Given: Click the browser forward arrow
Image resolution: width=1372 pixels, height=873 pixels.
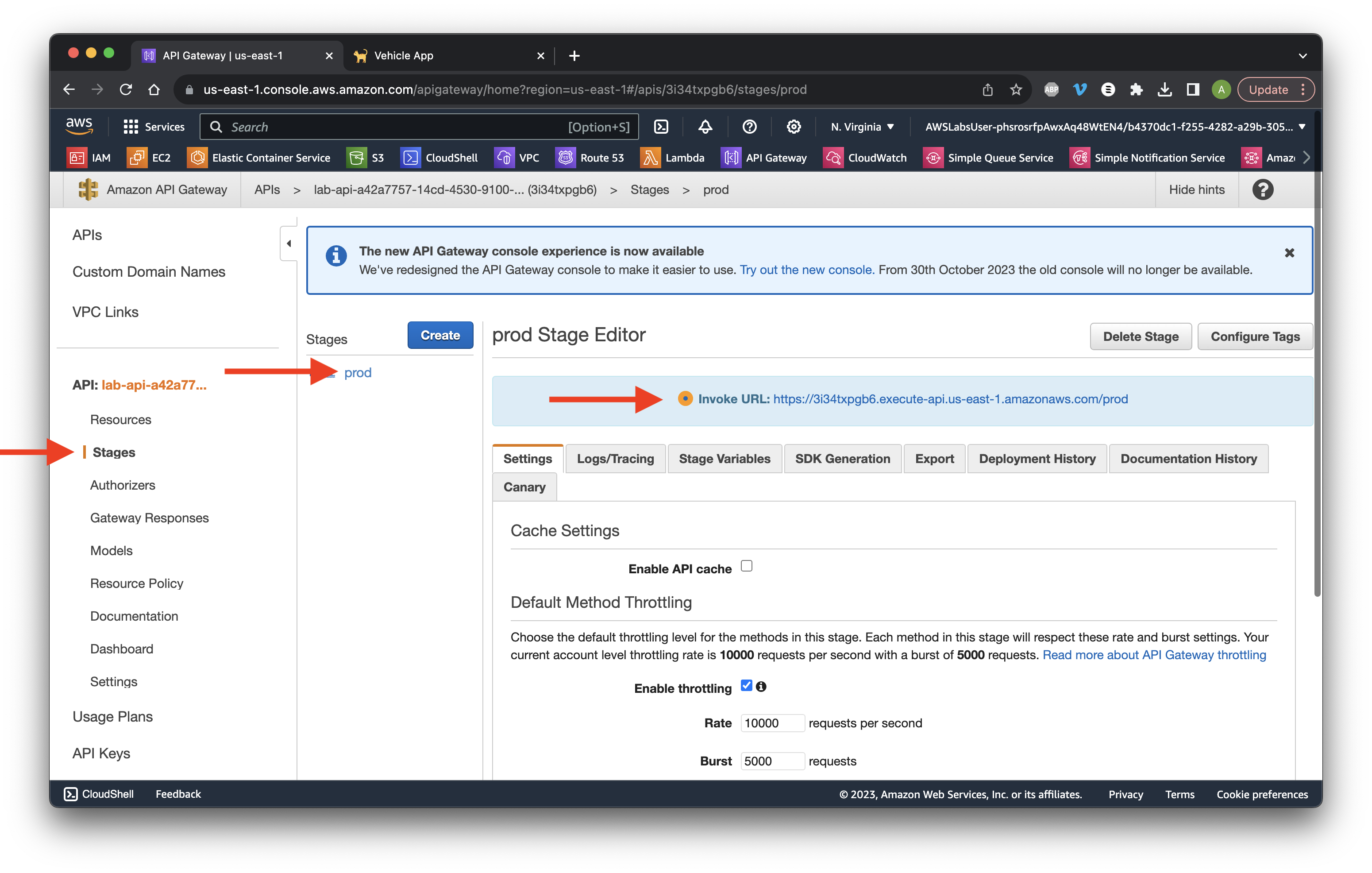Looking at the screenshot, I should click(x=97, y=89).
